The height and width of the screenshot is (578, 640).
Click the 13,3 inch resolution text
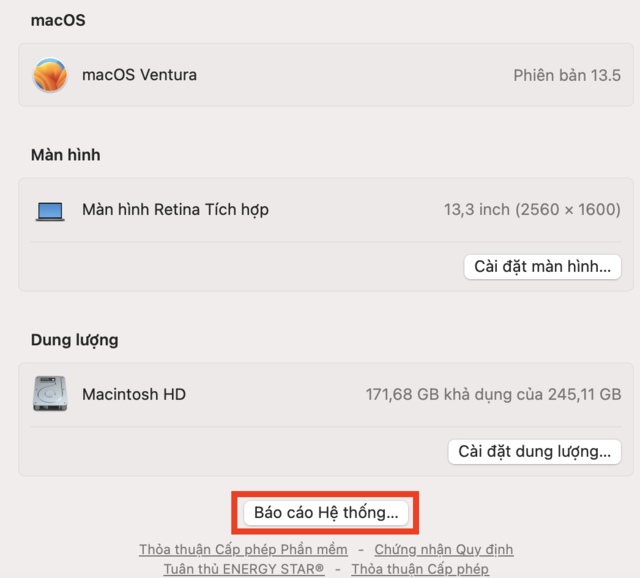pos(532,210)
